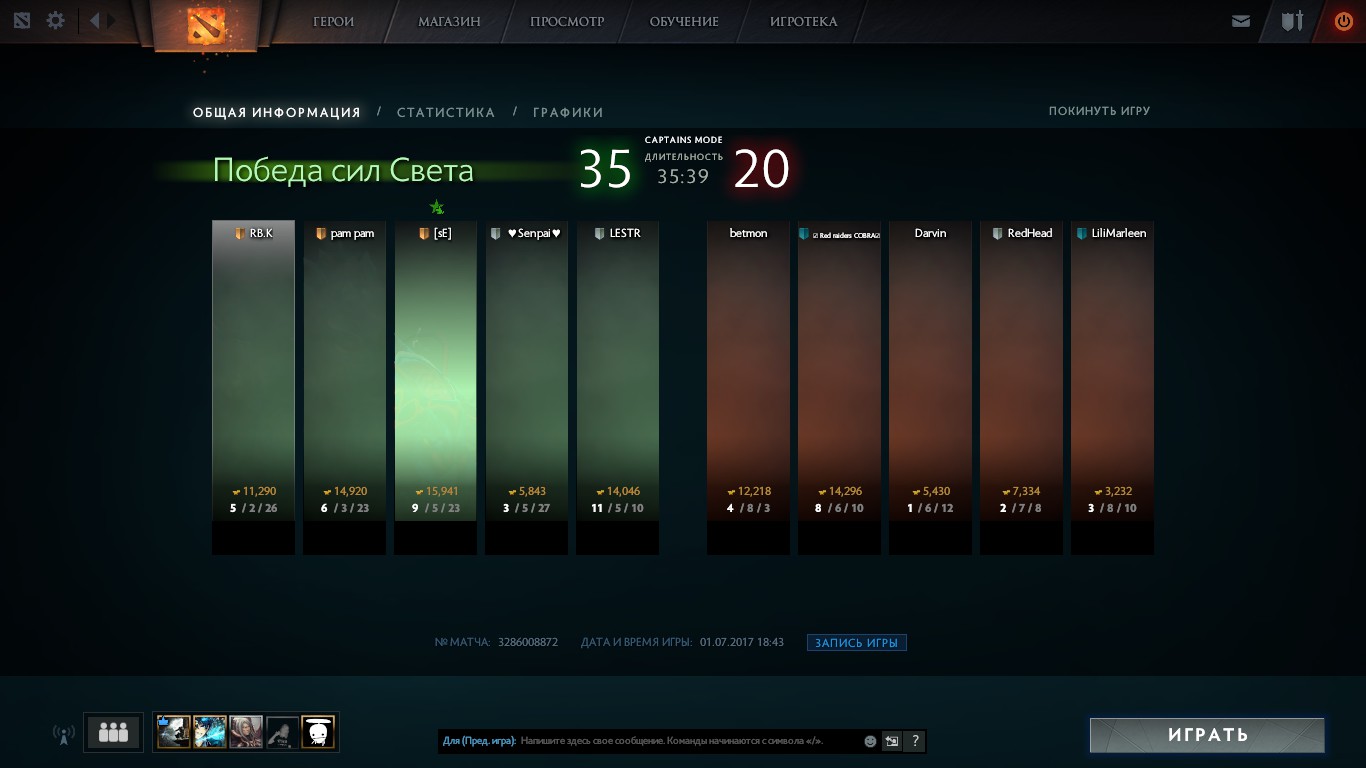Open the ПРОСМОТР menu
Screen dimensions: 1366x768
click(567, 21)
